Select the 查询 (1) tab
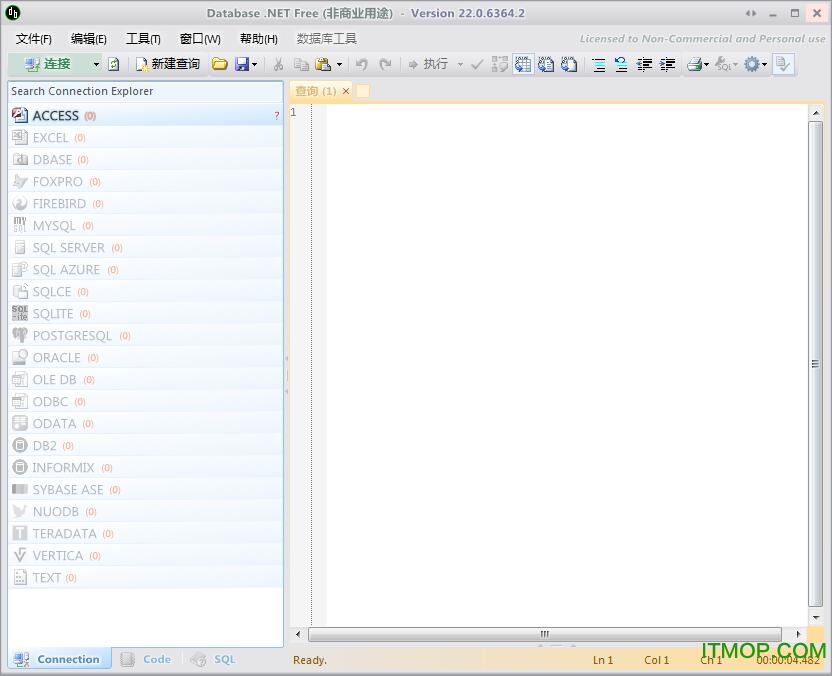Image resolution: width=832 pixels, height=676 pixels. 316,91
